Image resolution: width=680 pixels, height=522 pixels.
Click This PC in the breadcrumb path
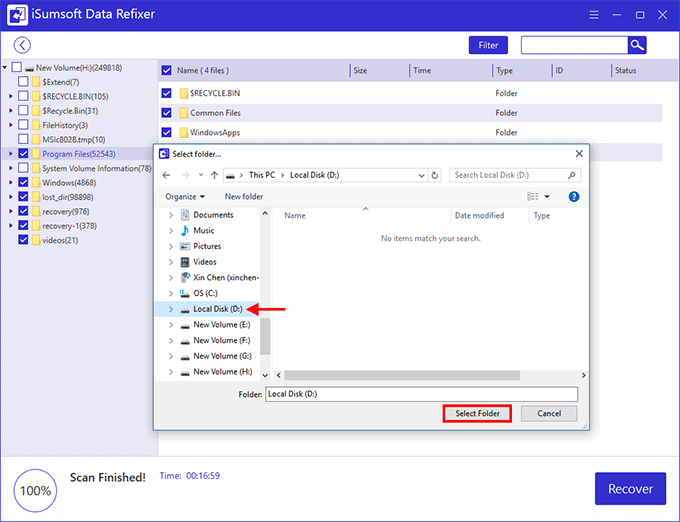point(262,175)
